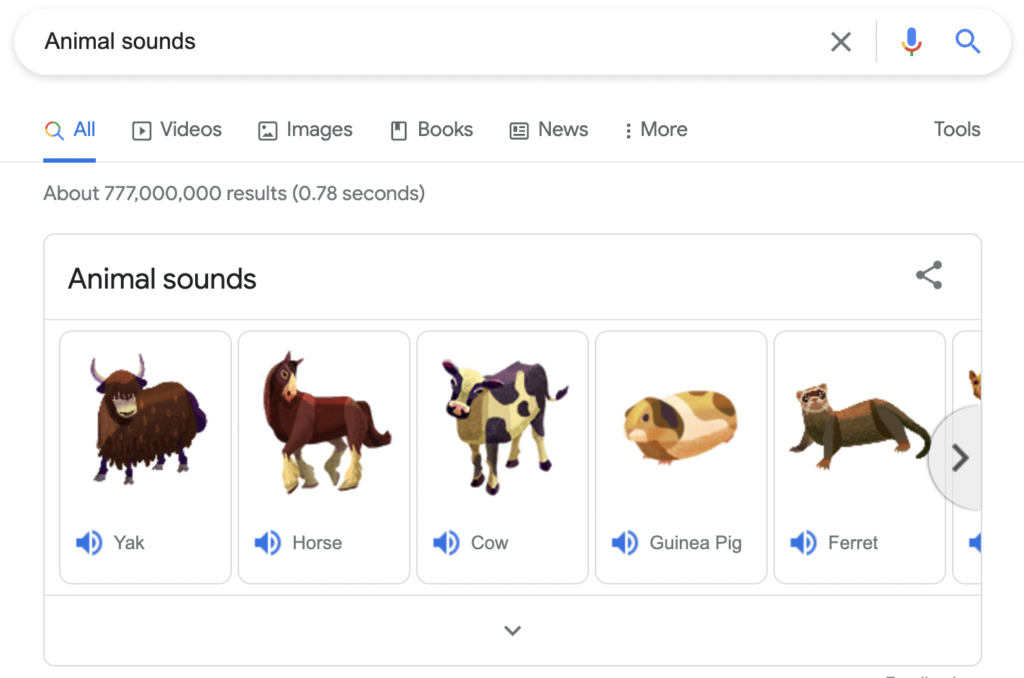Open the News results tab
This screenshot has height=678, width=1024.
pyautogui.click(x=549, y=129)
